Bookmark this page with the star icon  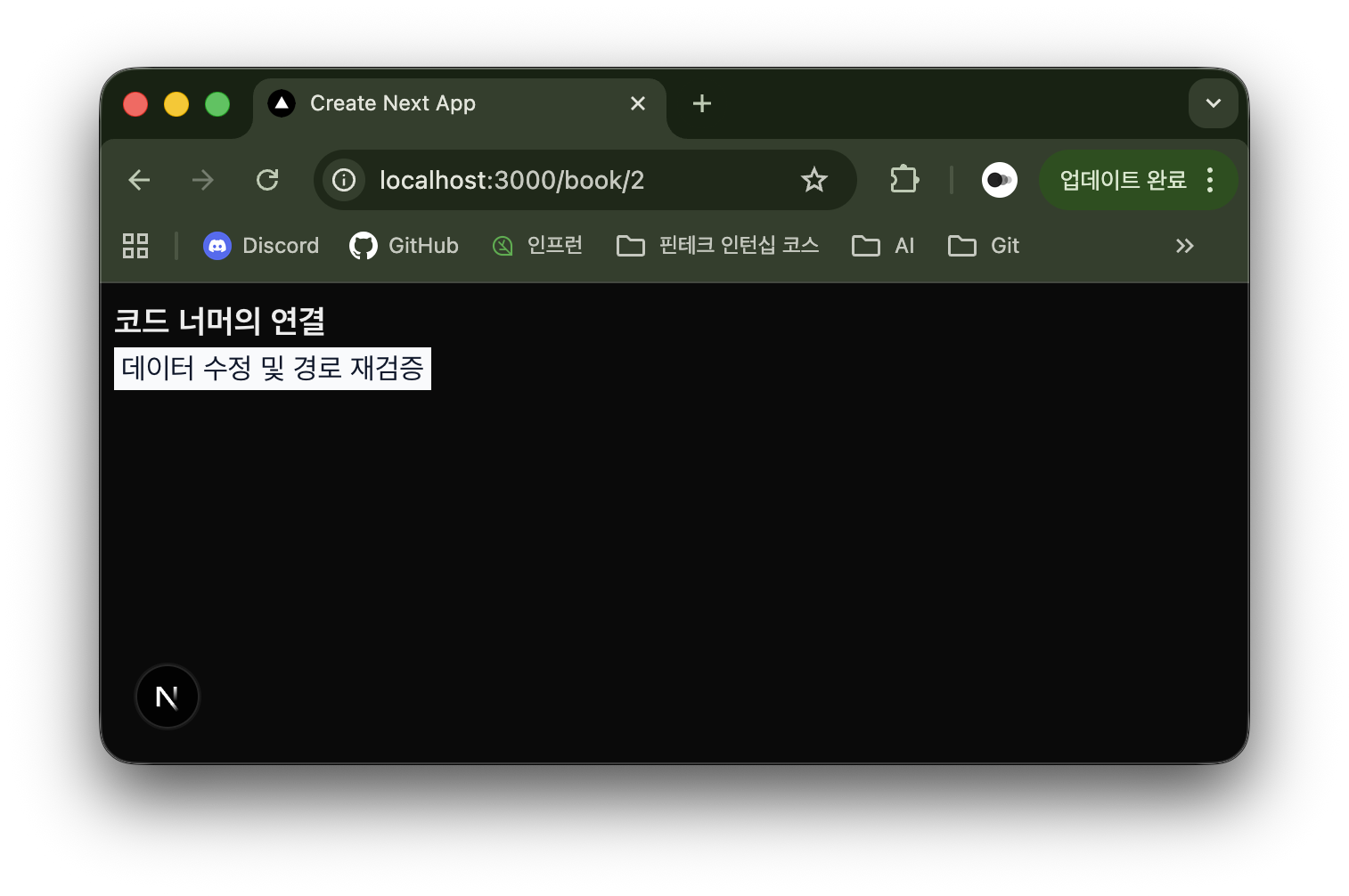[x=813, y=180]
